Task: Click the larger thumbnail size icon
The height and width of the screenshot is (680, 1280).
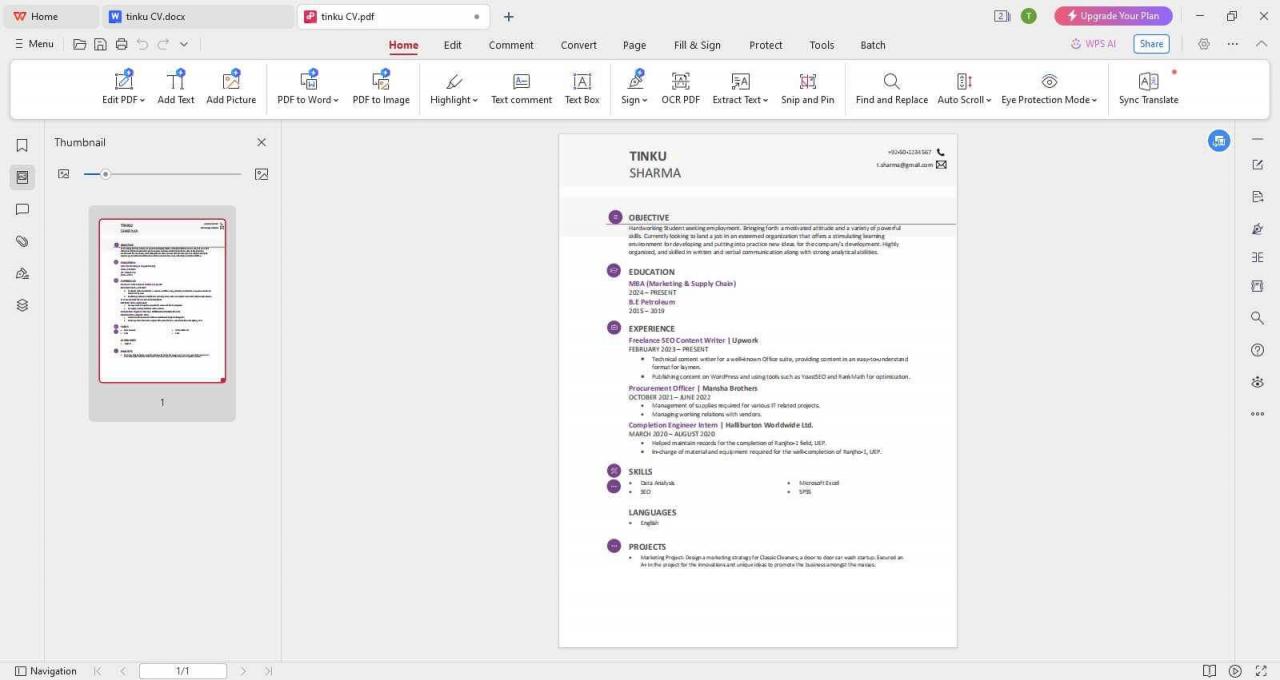Action: point(261,174)
